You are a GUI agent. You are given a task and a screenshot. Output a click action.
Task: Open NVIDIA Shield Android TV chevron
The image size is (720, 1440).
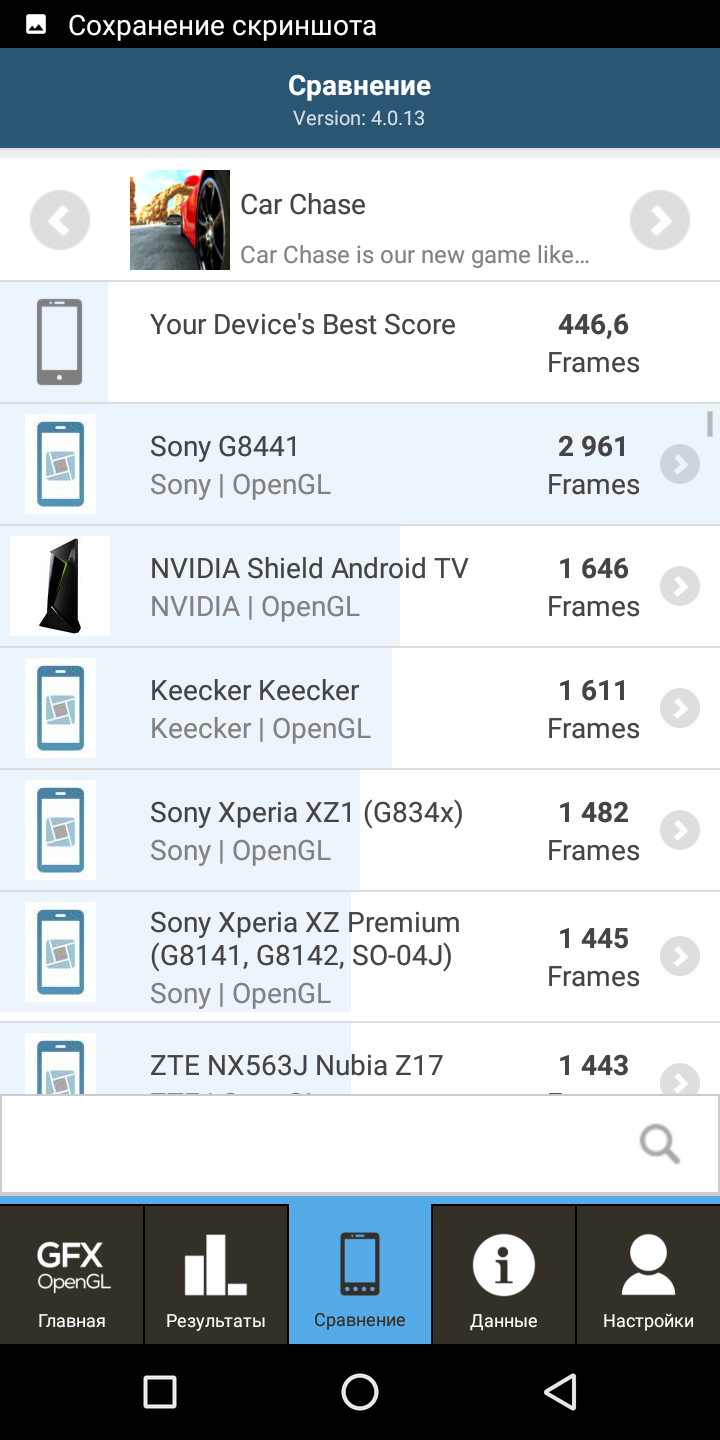coord(680,586)
